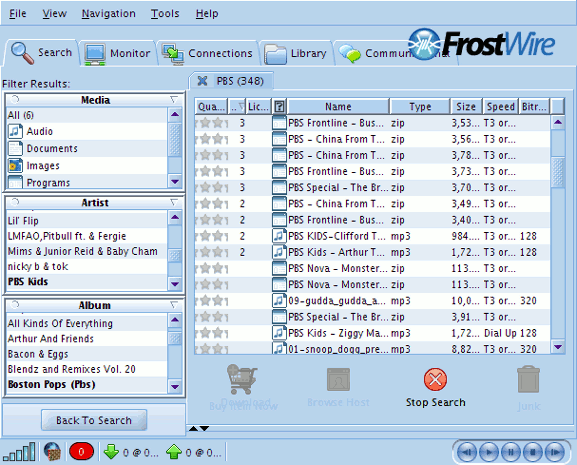Sort results by Bitrate column
The width and height of the screenshot is (577, 465).
point(534,107)
